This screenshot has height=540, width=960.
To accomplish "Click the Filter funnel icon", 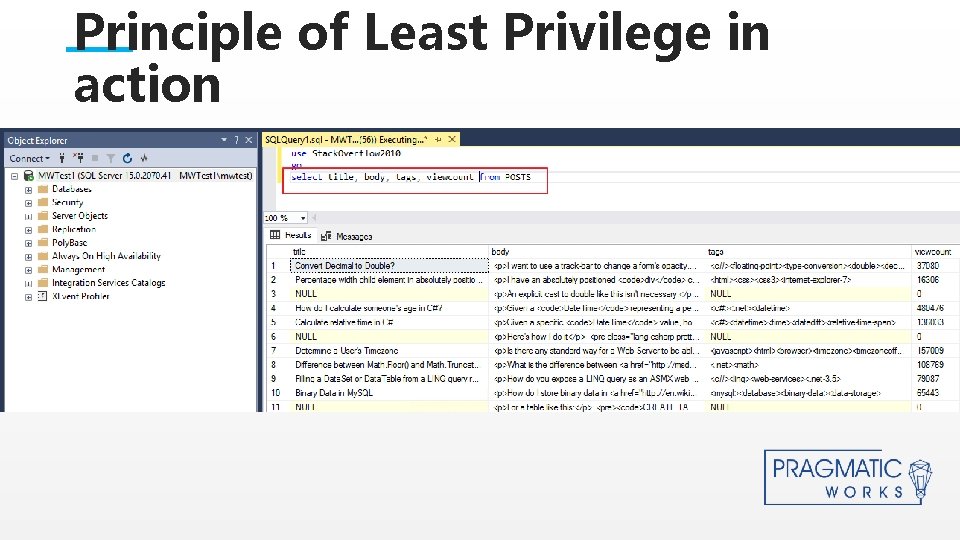I will (x=111, y=158).
